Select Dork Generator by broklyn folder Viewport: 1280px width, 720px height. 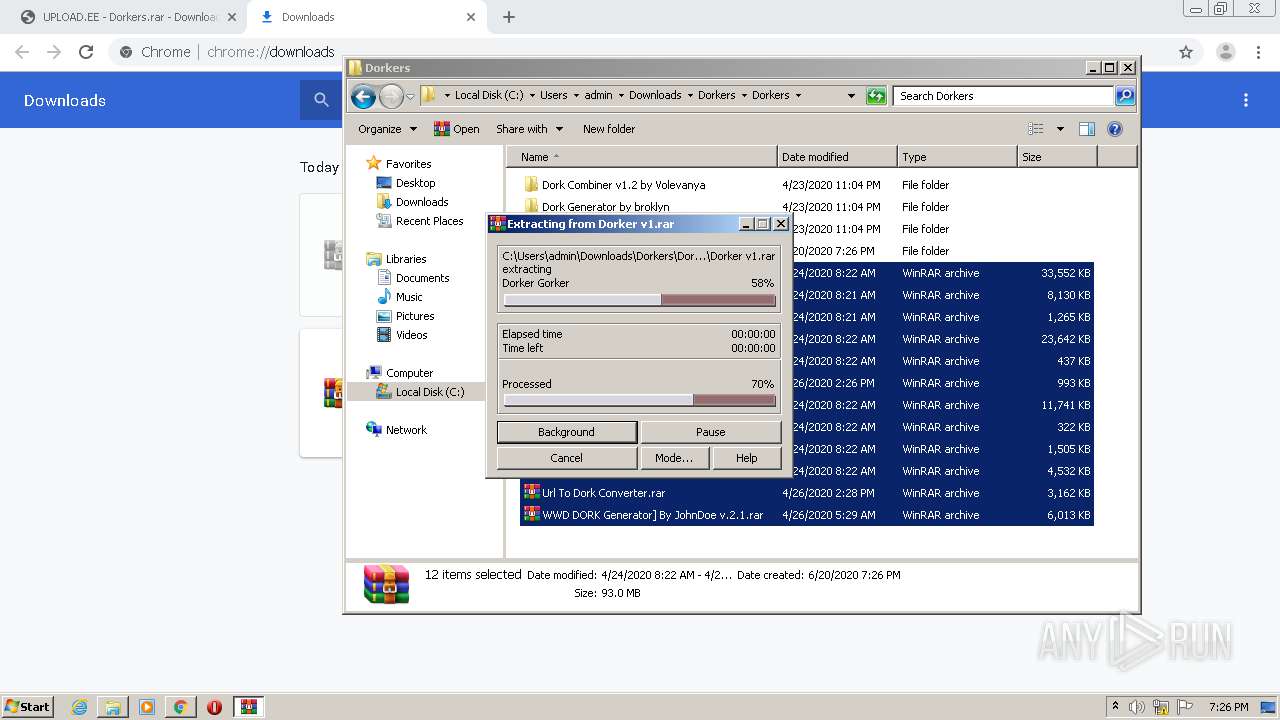point(597,207)
